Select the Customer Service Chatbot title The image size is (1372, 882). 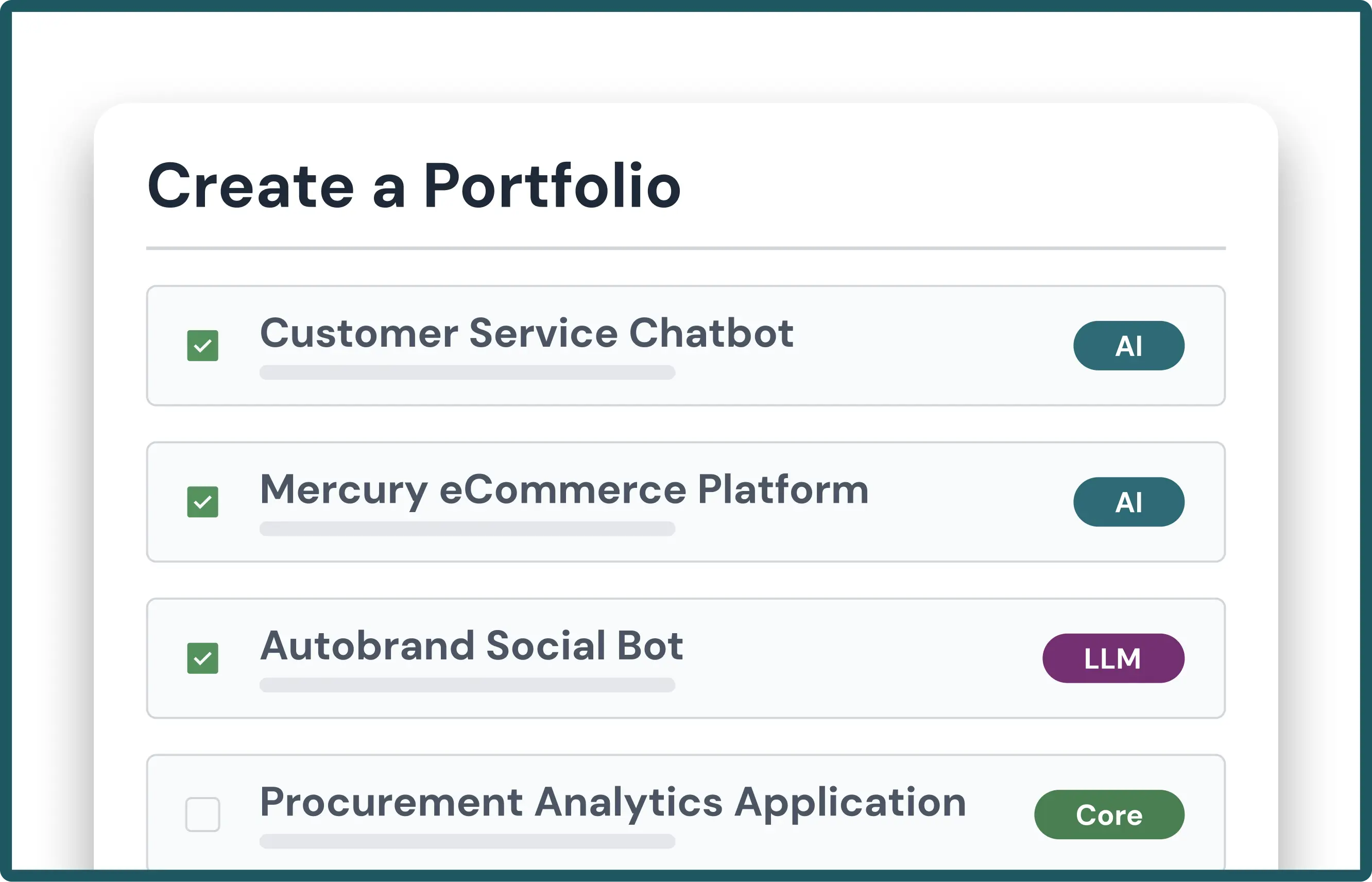pyautogui.click(x=526, y=333)
